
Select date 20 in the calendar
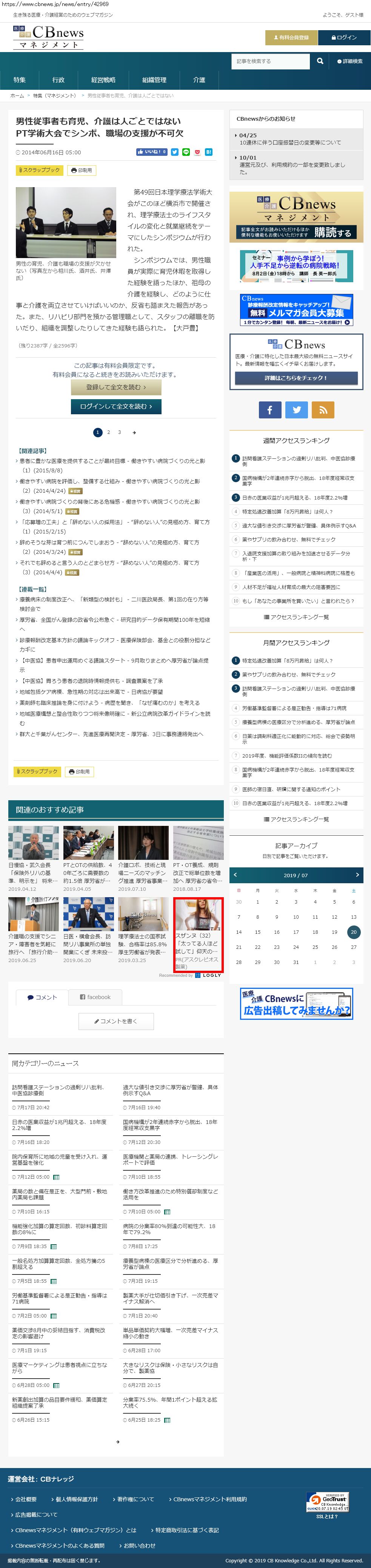[353, 932]
